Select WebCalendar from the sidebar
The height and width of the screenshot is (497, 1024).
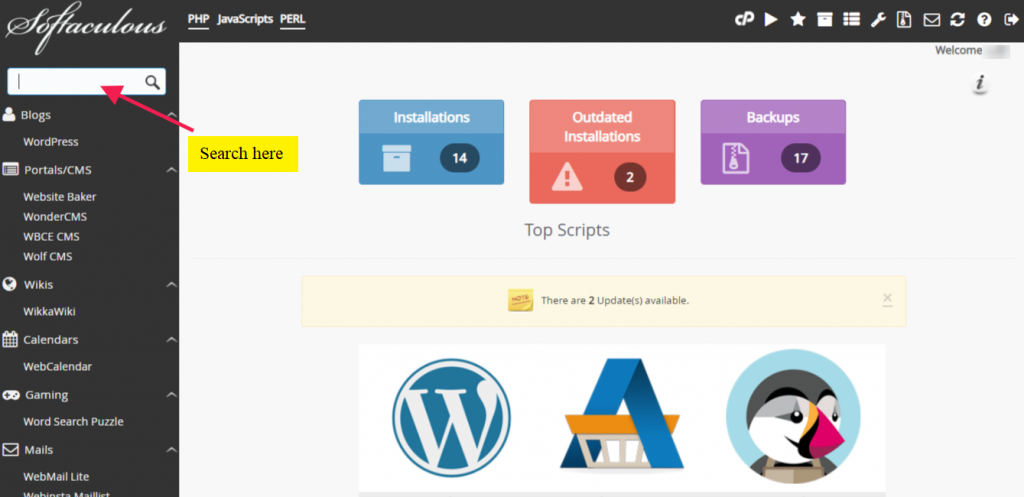pyautogui.click(x=57, y=366)
